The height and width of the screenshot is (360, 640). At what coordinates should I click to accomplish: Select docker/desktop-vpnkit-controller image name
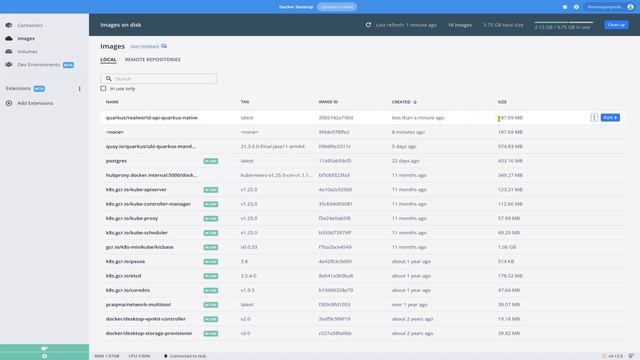pyautogui.click(x=146, y=319)
